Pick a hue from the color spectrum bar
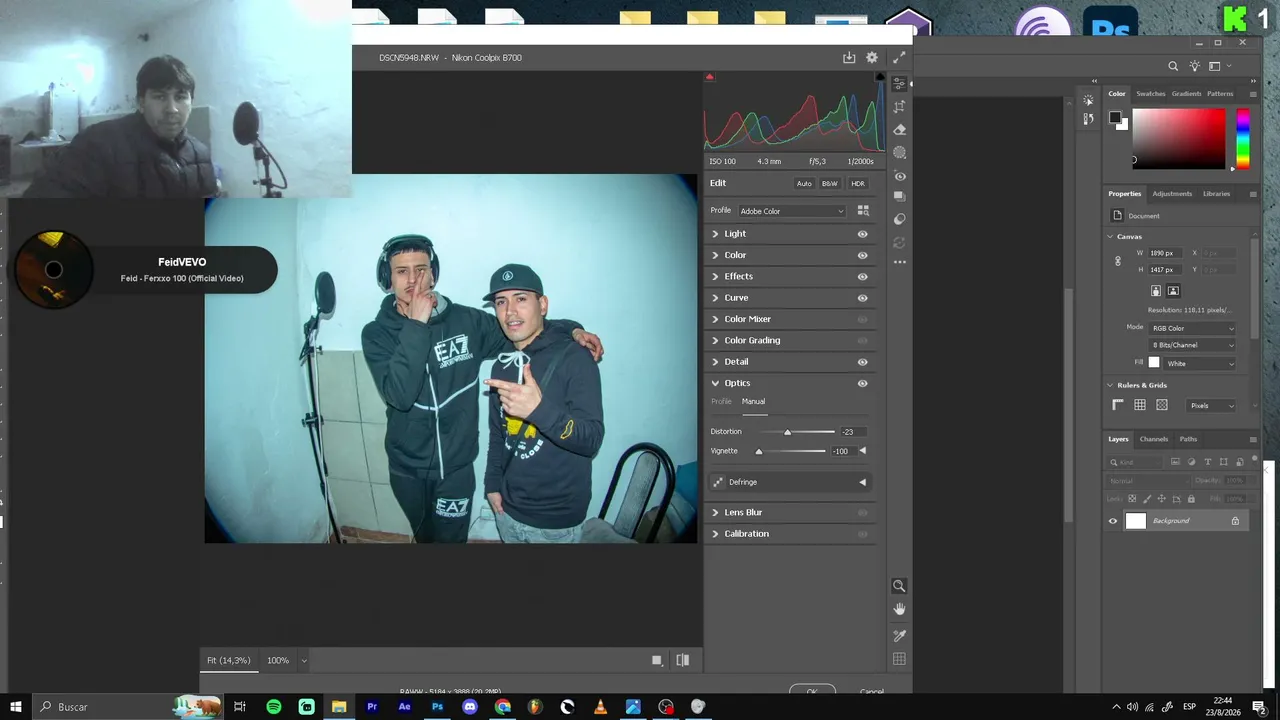The width and height of the screenshot is (1280, 720). (1242, 138)
